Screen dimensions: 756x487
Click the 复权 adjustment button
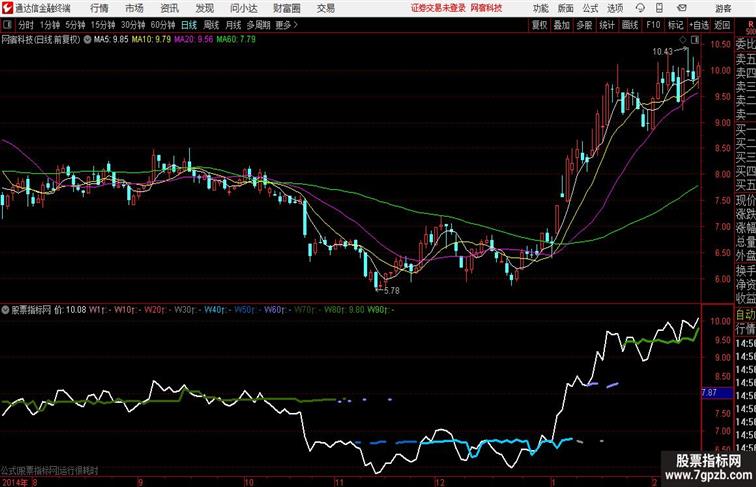540,25
